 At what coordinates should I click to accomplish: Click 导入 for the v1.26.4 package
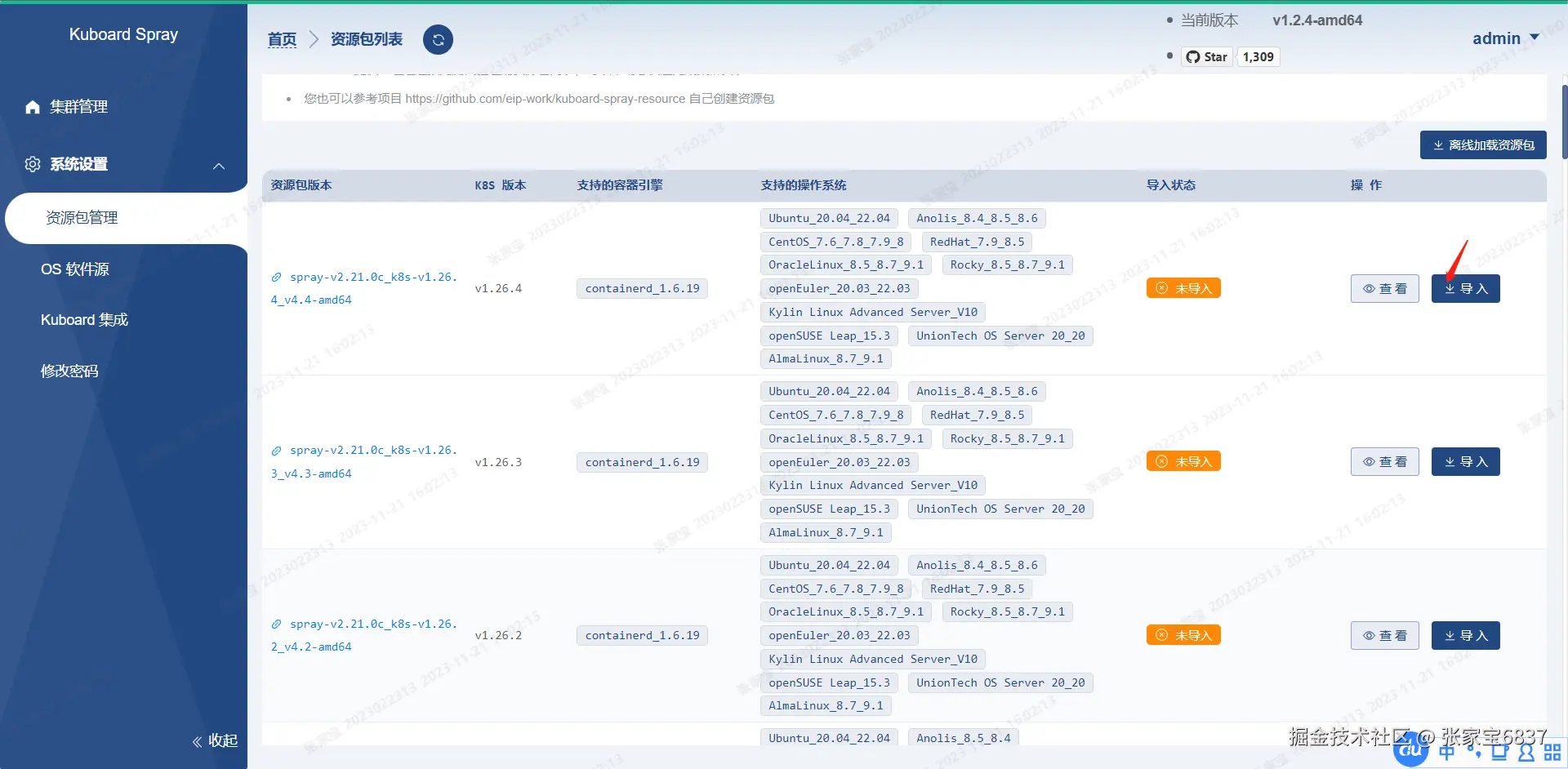click(x=1465, y=288)
